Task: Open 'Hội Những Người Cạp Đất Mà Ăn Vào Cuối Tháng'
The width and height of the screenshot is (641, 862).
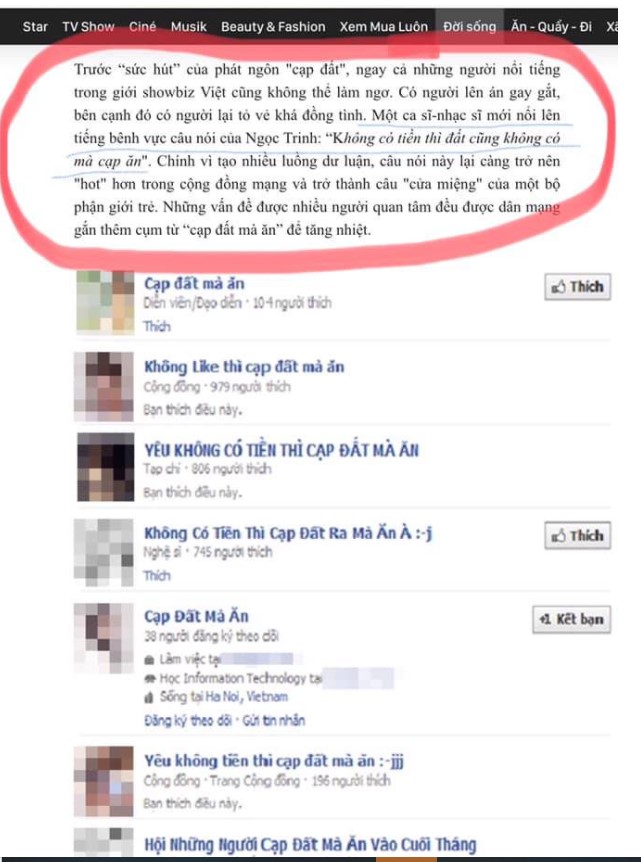Action: (x=310, y=844)
